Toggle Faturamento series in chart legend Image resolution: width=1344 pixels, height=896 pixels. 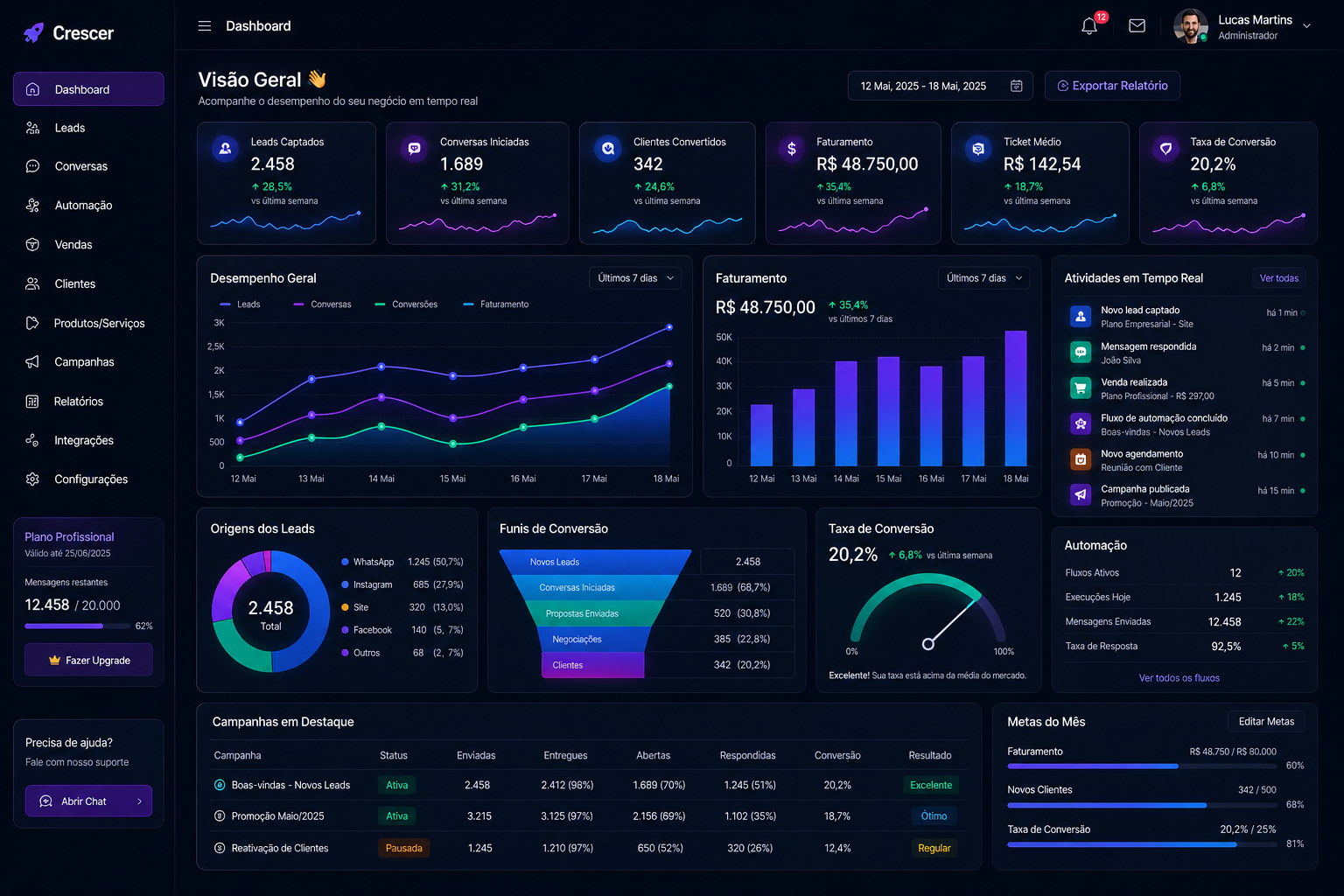click(x=495, y=304)
